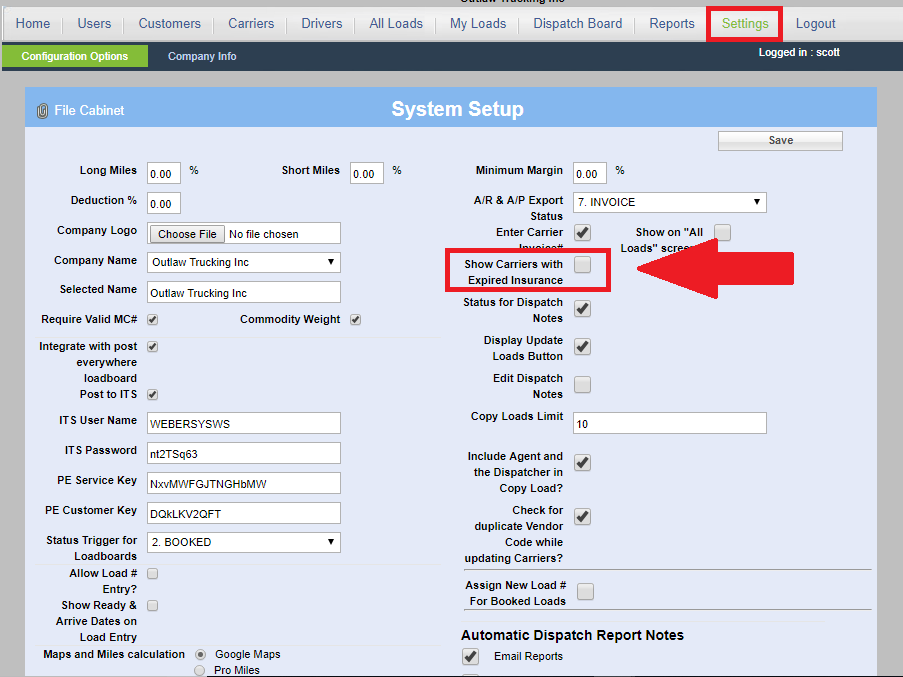Click the Save button
This screenshot has width=903, height=677.
[780, 141]
